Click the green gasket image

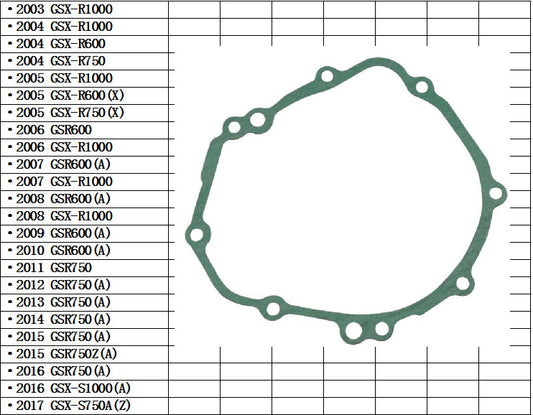point(346,201)
